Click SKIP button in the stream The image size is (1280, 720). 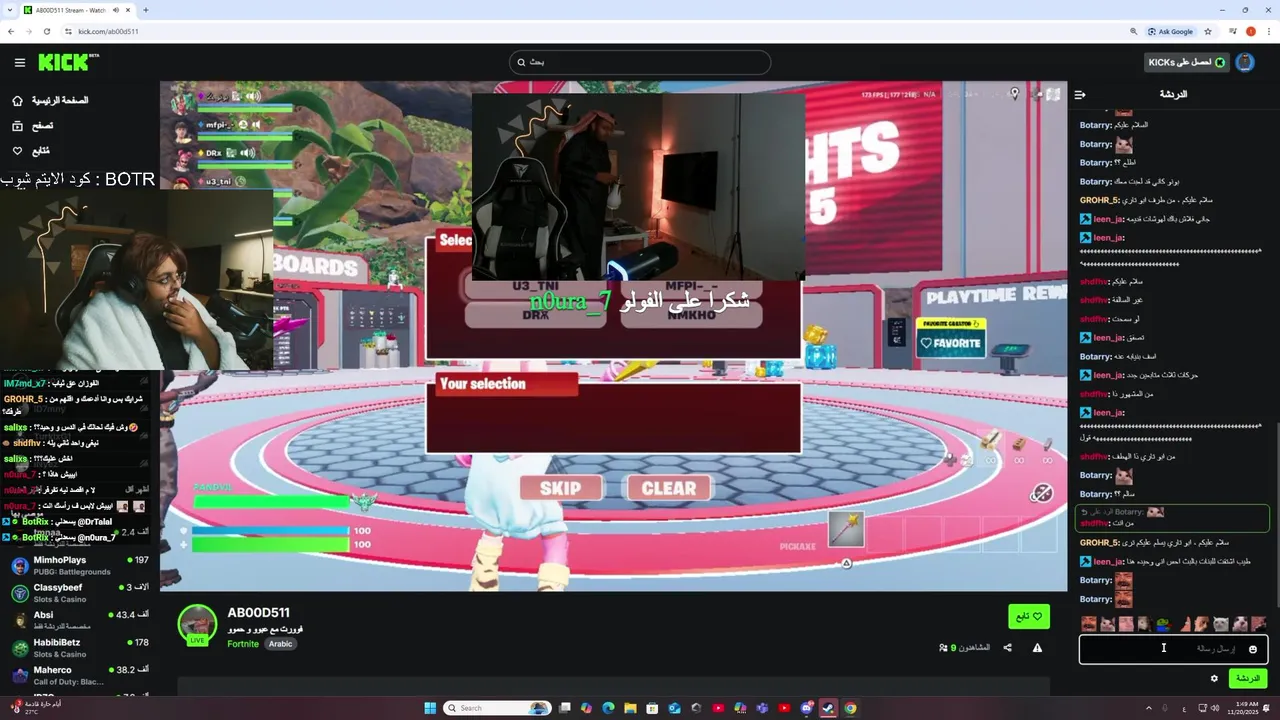click(560, 488)
